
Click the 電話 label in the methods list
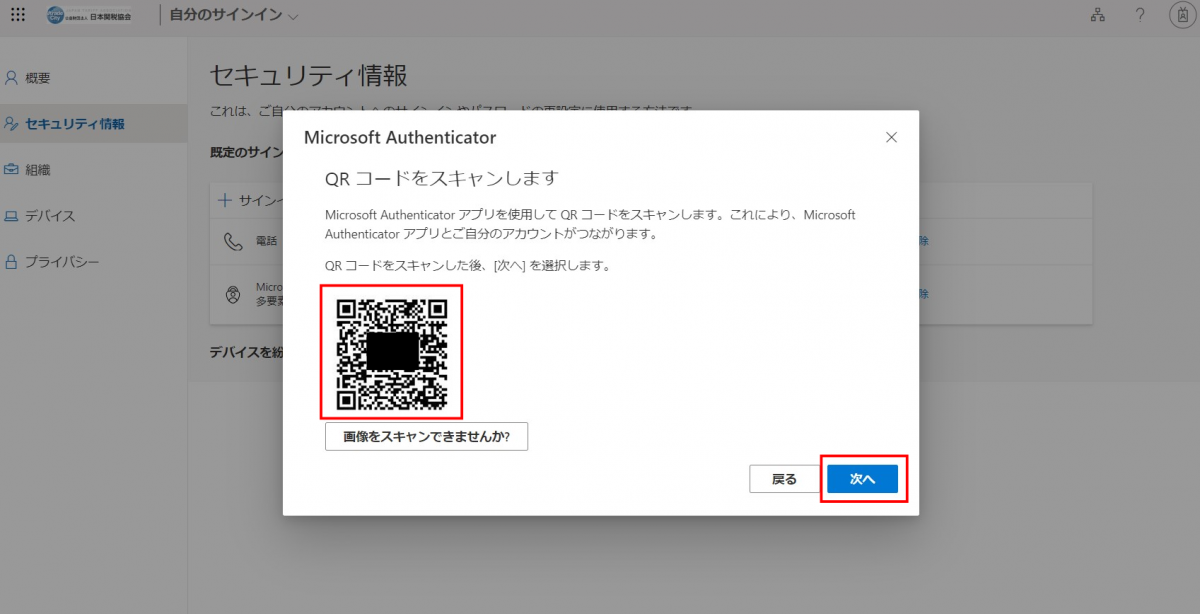pyautogui.click(x=266, y=241)
